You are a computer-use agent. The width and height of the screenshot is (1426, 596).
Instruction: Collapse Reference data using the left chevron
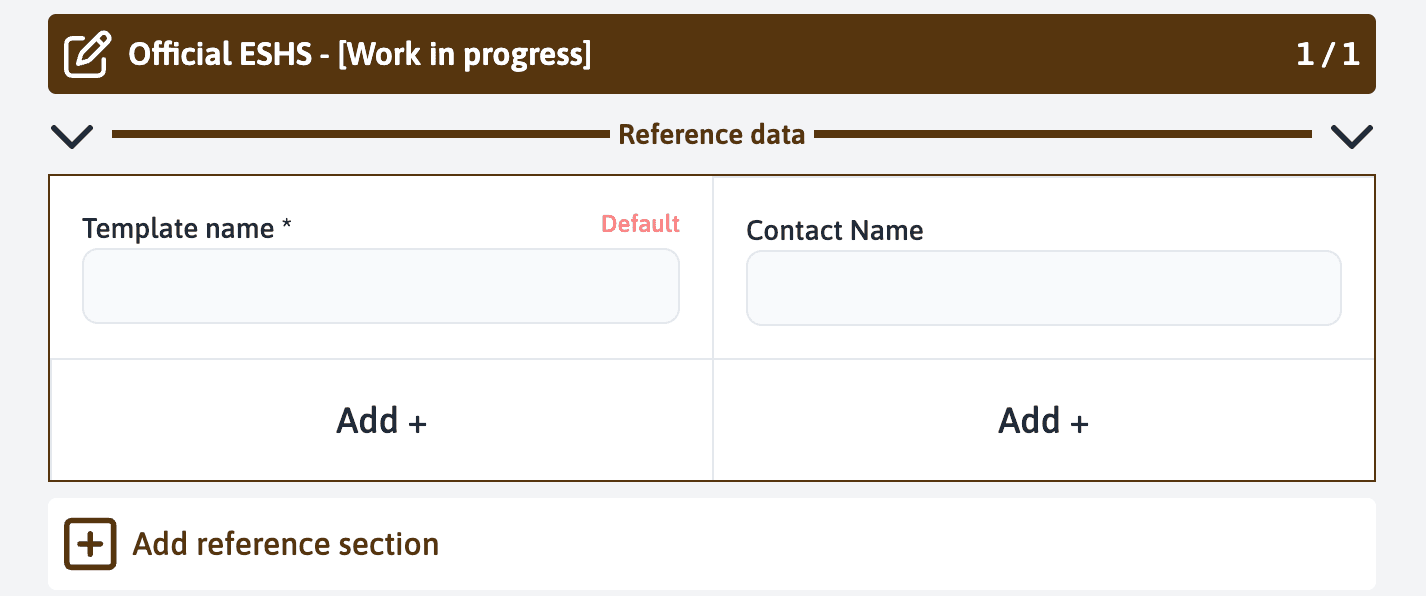point(72,136)
